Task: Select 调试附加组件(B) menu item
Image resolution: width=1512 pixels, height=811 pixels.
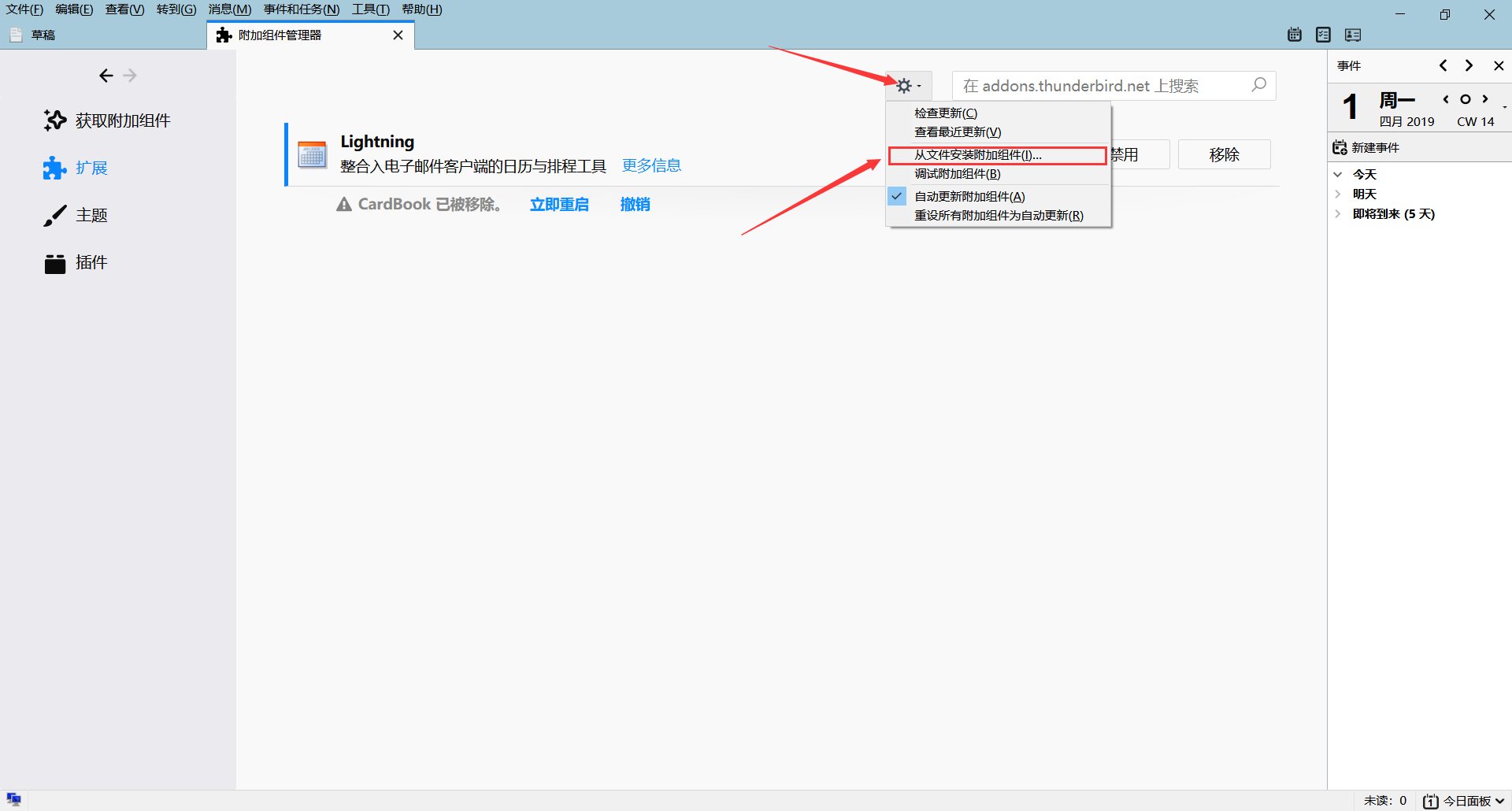Action: [999, 174]
